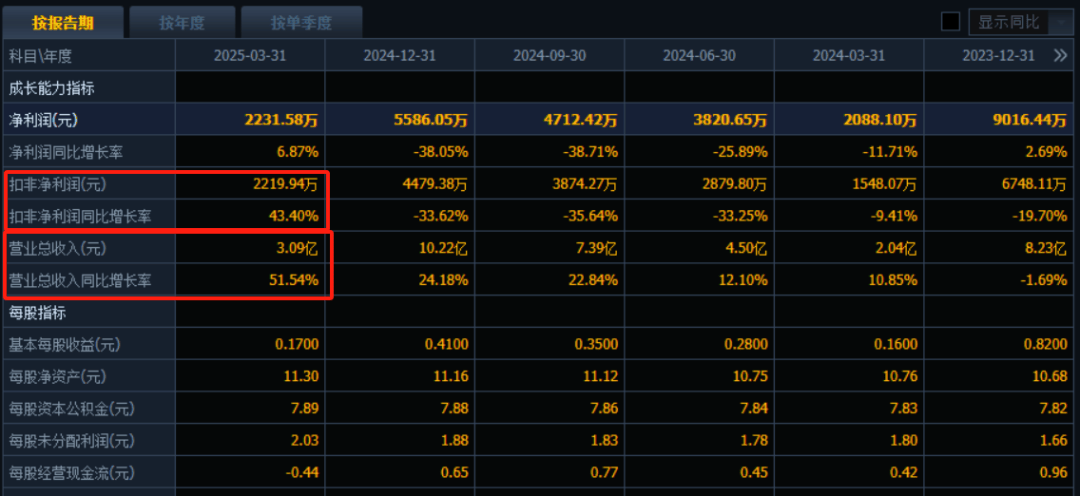Click the double-arrow icon to show later periods
The image size is (1080, 496).
[1060, 56]
